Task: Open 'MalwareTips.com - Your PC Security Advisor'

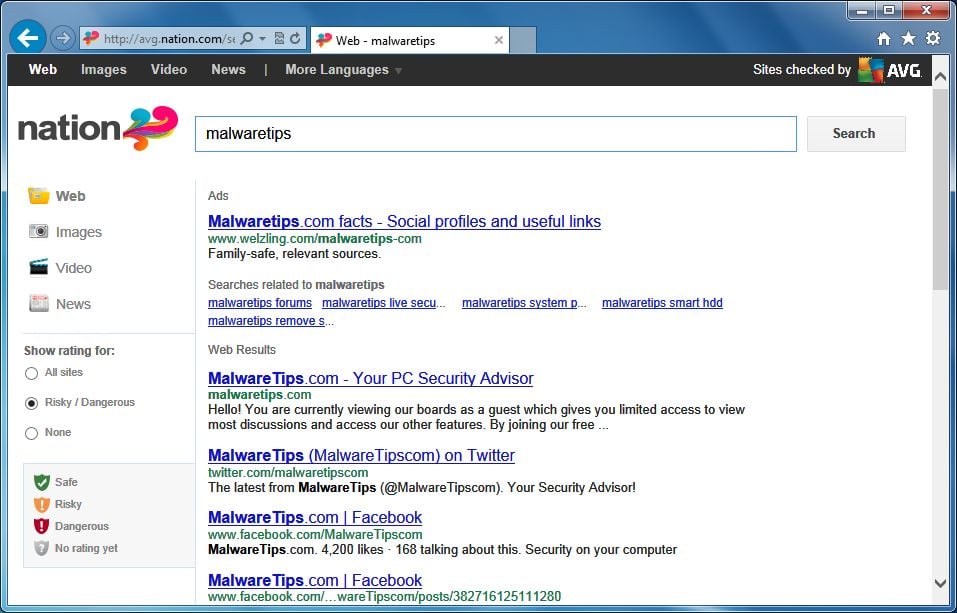Action: pos(370,378)
